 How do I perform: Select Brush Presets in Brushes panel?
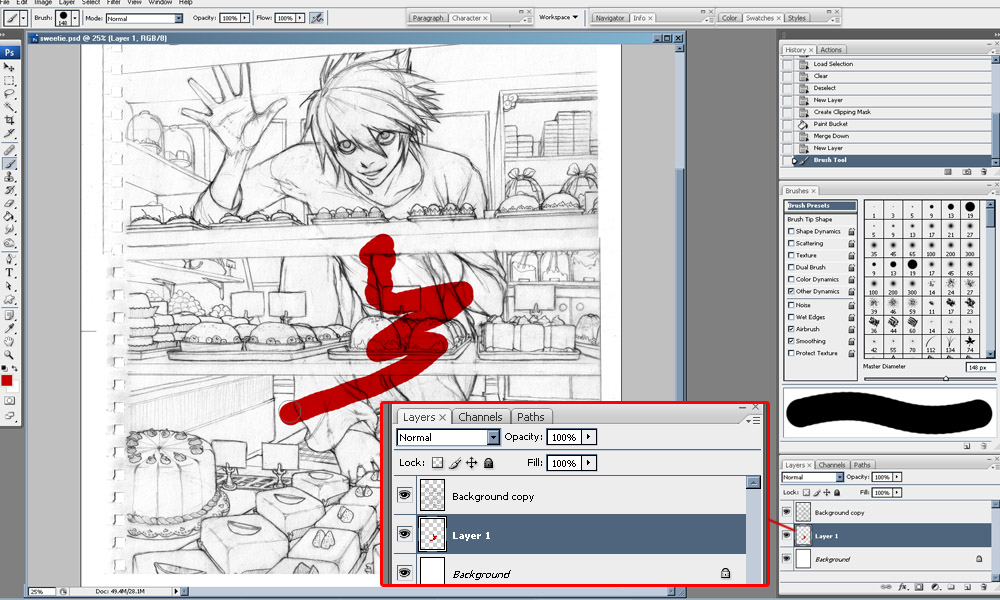click(x=821, y=205)
